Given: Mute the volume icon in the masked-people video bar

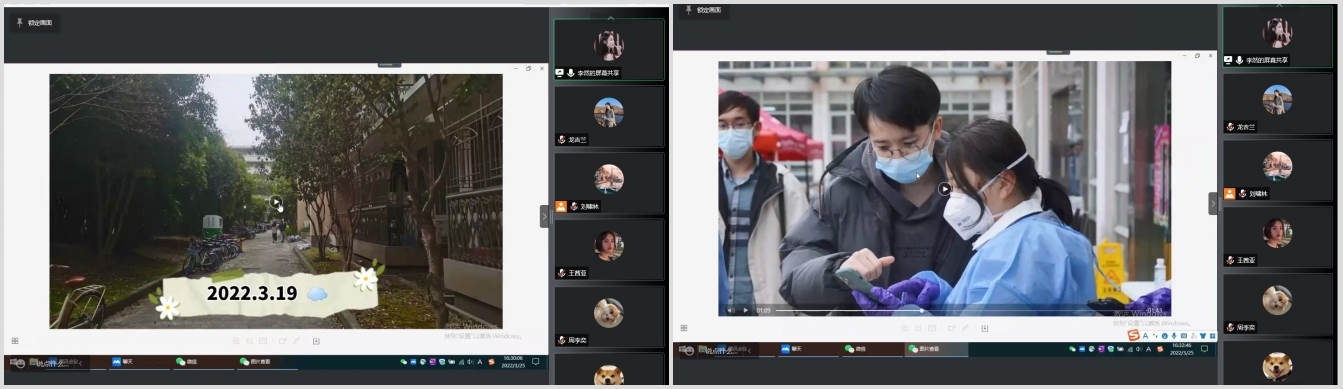Looking at the screenshot, I should [x=730, y=310].
